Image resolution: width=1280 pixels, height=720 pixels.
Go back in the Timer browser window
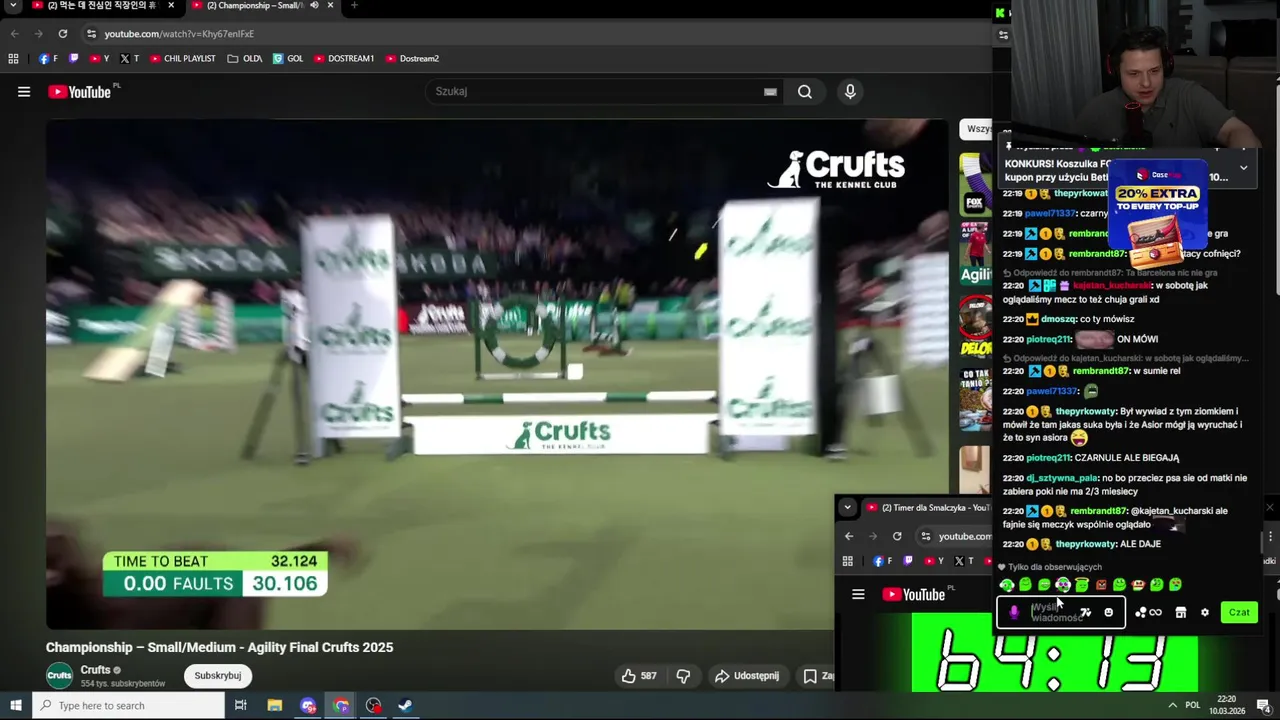849,536
